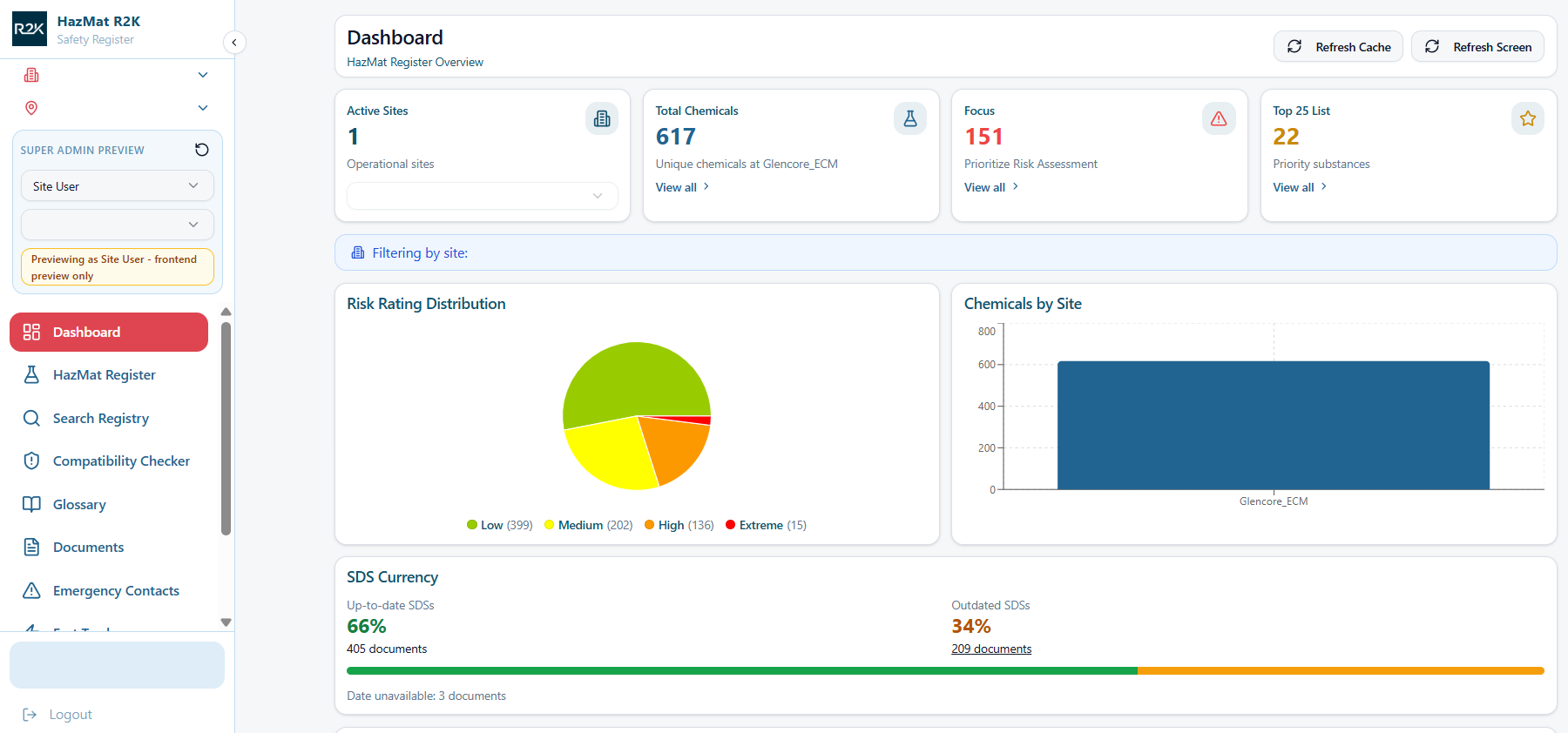The width and height of the screenshot is (1568, 733).
Task: Click the Compatibility Checker shield icon
Action: coord(31,461)
